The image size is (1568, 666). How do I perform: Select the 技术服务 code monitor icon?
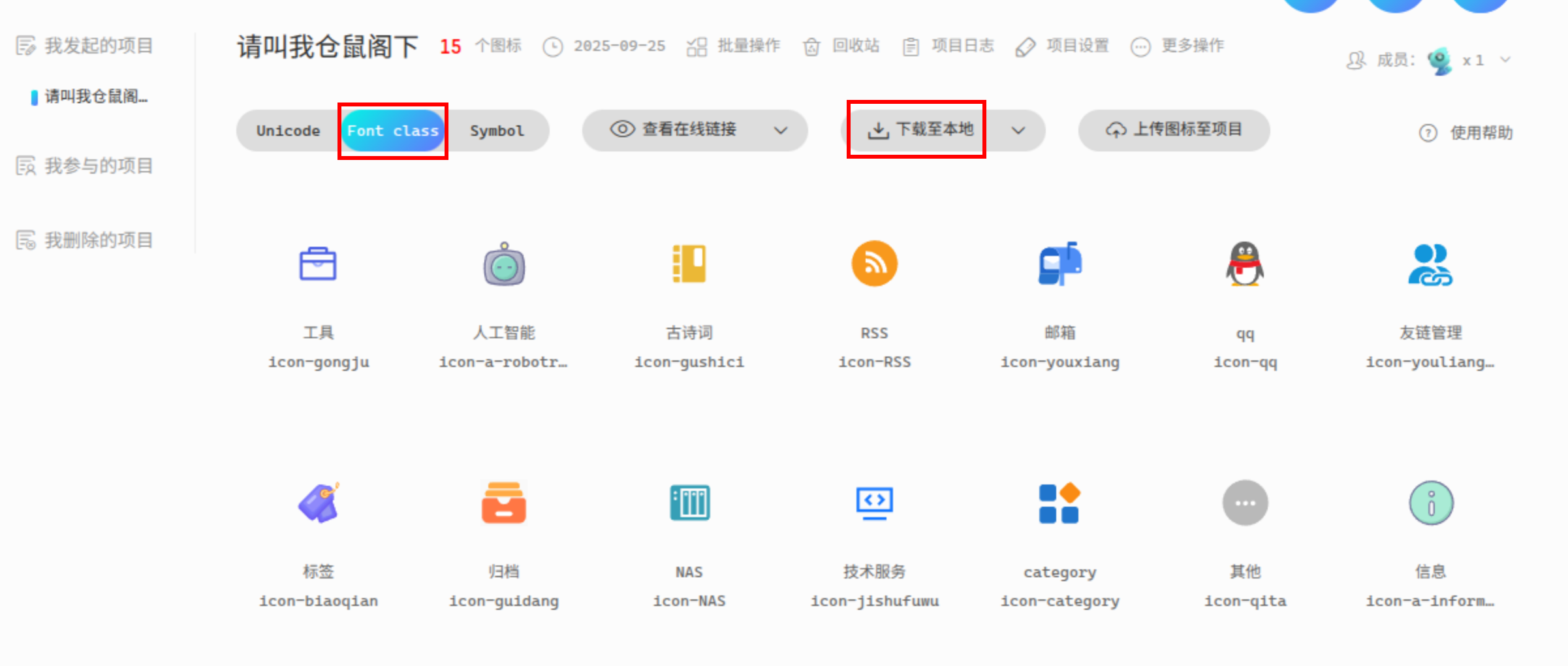click(874, 503)
